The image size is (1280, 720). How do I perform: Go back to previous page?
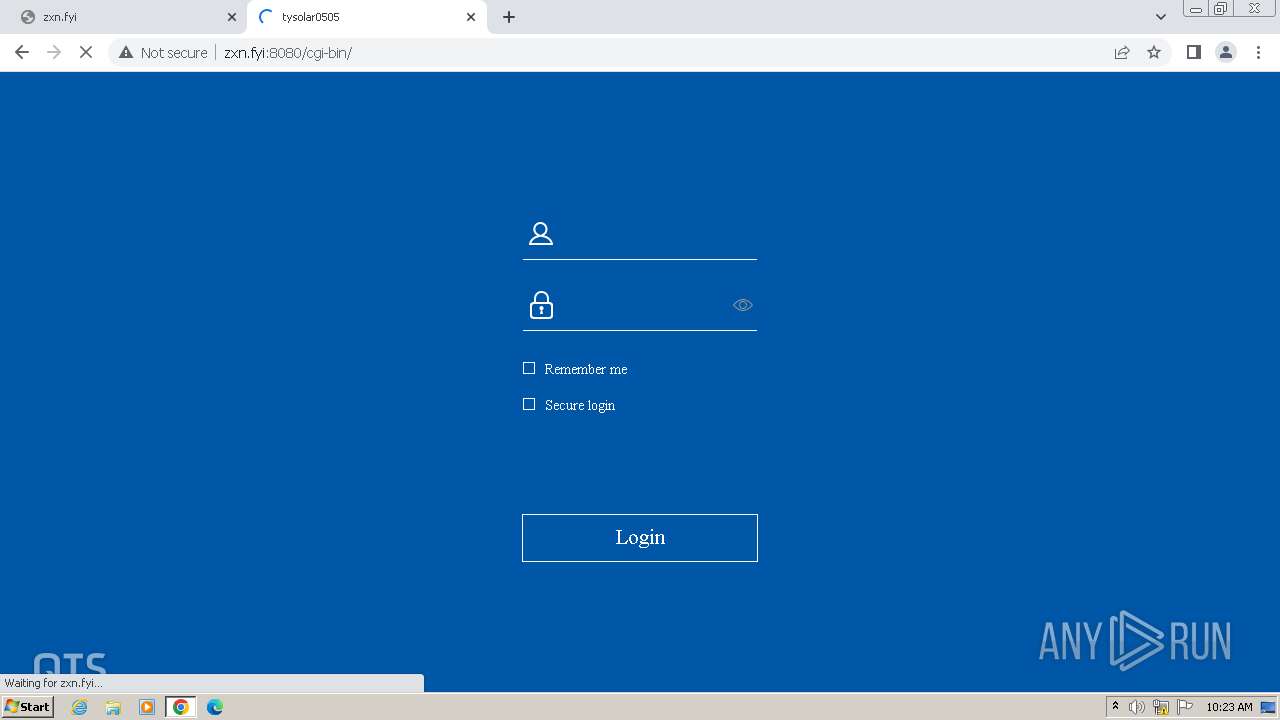pos(22,52)
